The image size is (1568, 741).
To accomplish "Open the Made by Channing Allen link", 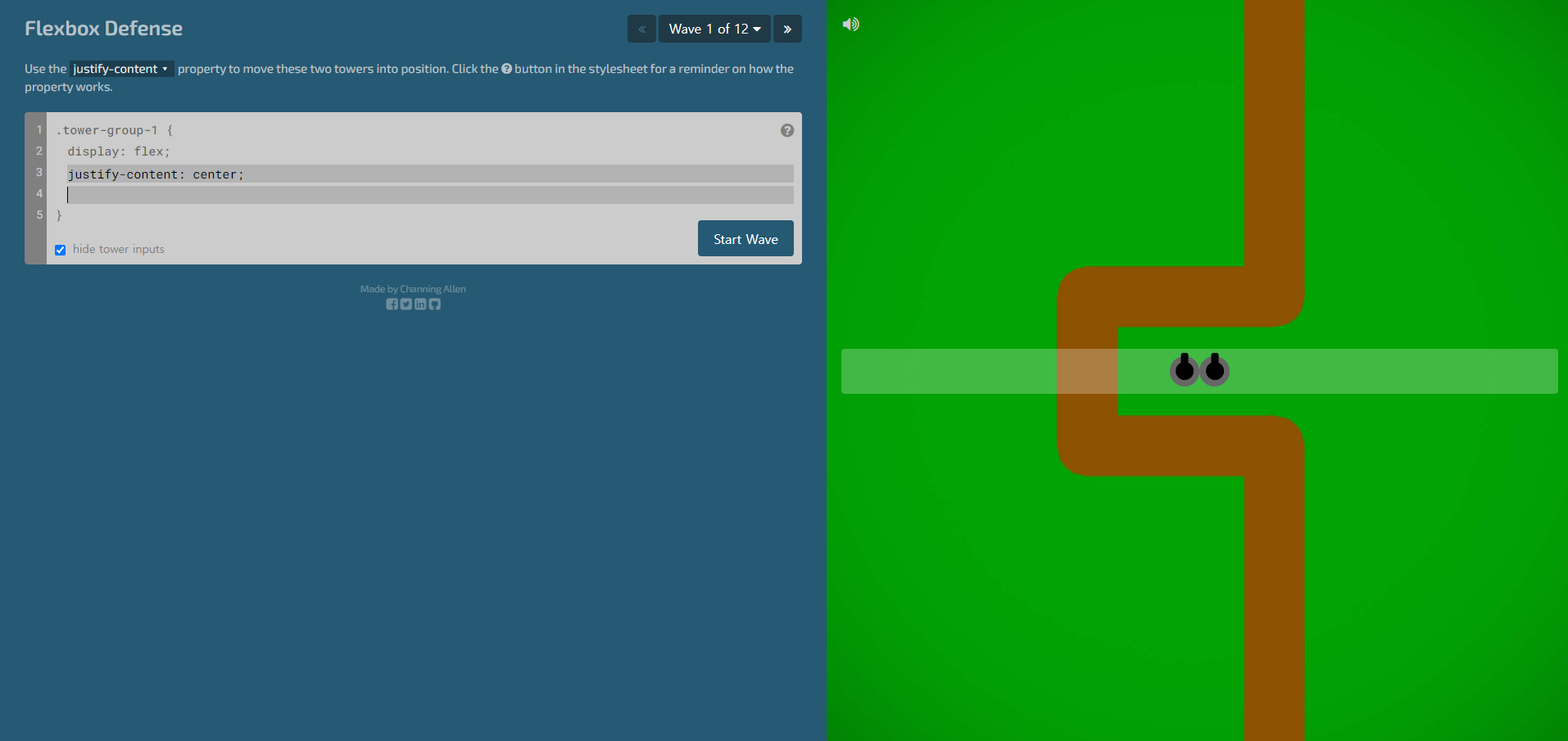I will coord(413,289).
